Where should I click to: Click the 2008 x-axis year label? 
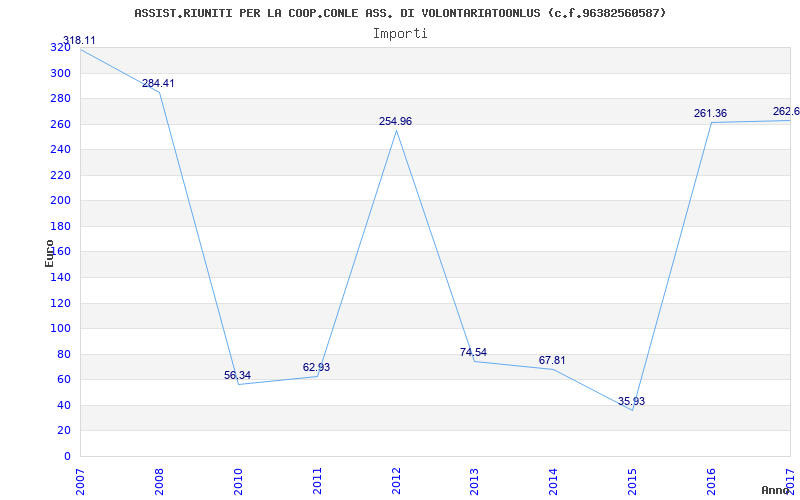[x=159, y=481]
